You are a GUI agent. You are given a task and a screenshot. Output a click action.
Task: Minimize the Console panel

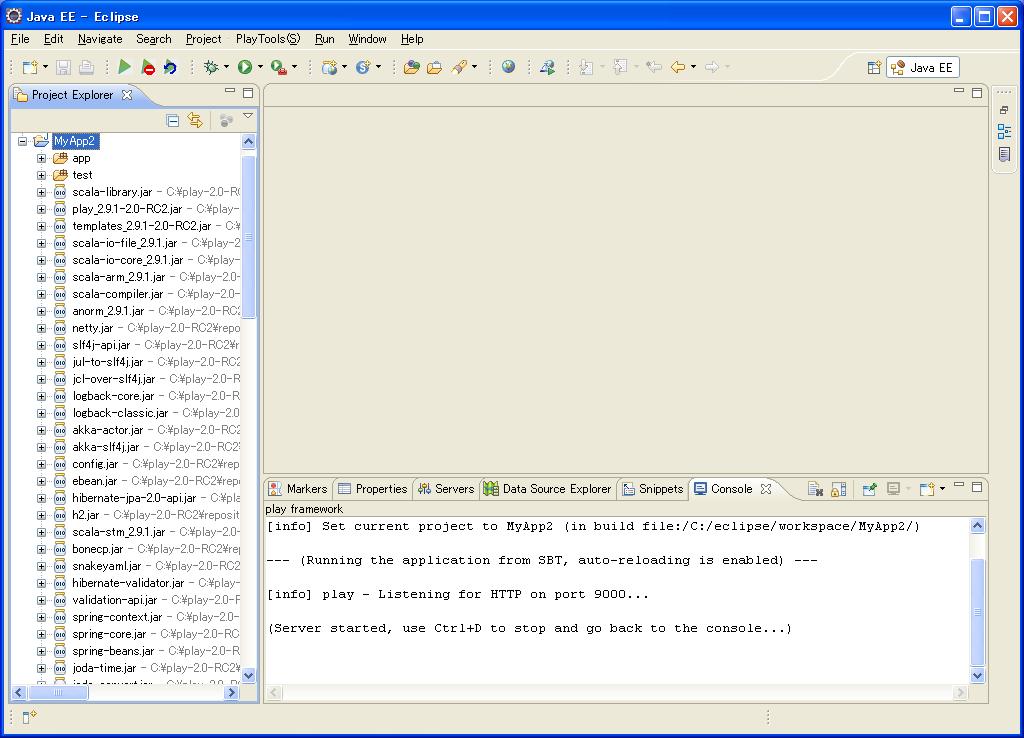(x=959, y=485)
